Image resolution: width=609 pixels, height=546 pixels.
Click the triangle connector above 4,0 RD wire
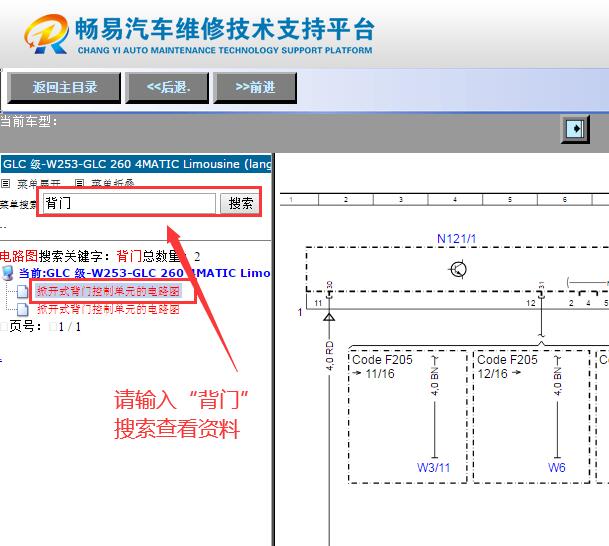[x=329, y=317]
